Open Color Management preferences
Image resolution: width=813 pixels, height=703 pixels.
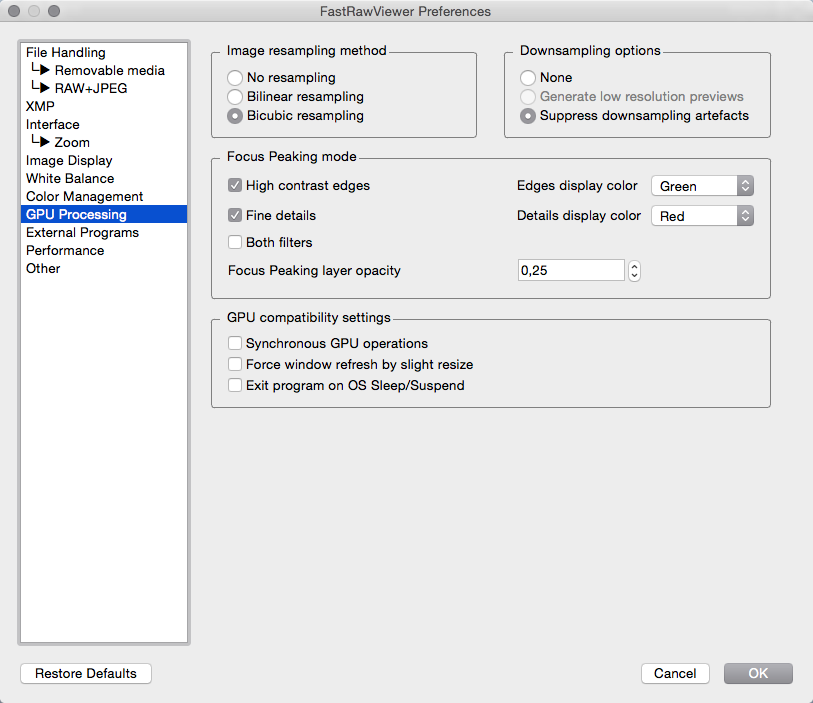coord(104,196)
